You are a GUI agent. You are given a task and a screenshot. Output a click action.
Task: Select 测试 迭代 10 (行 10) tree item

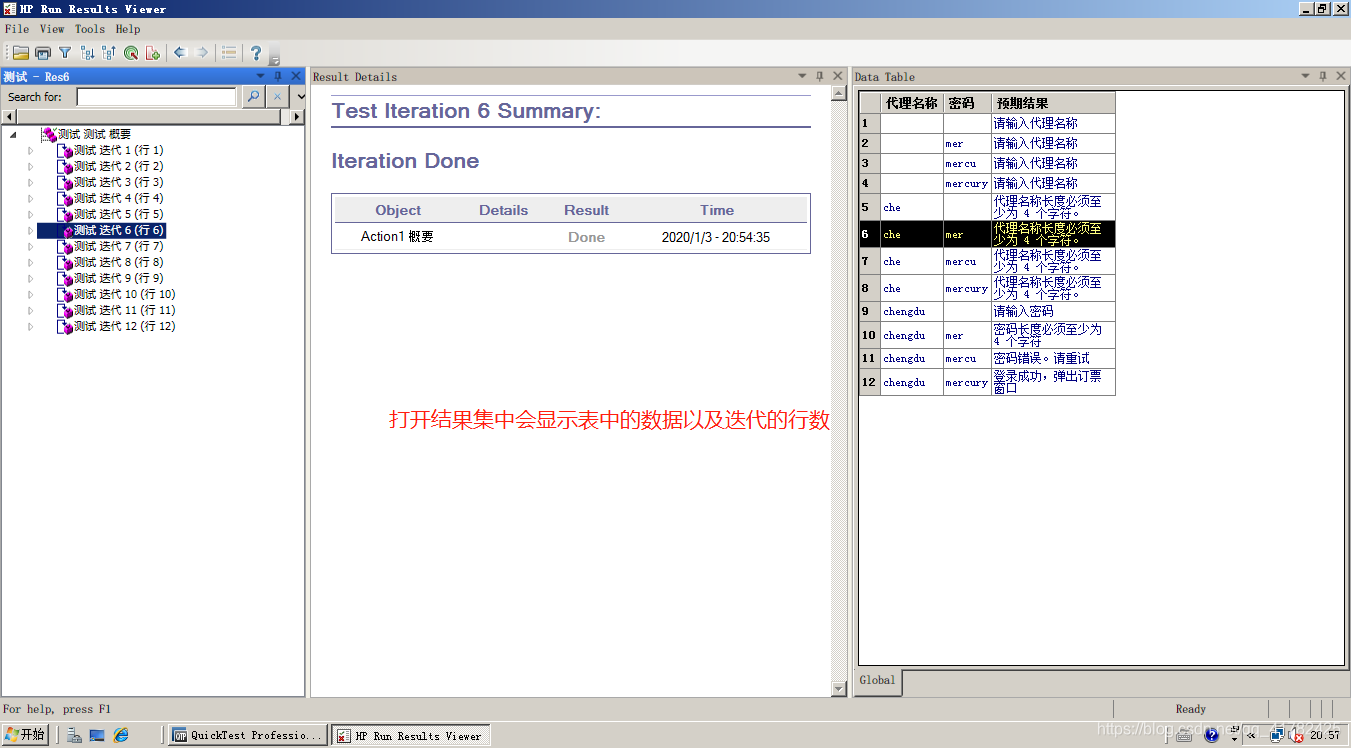(124, 294)
